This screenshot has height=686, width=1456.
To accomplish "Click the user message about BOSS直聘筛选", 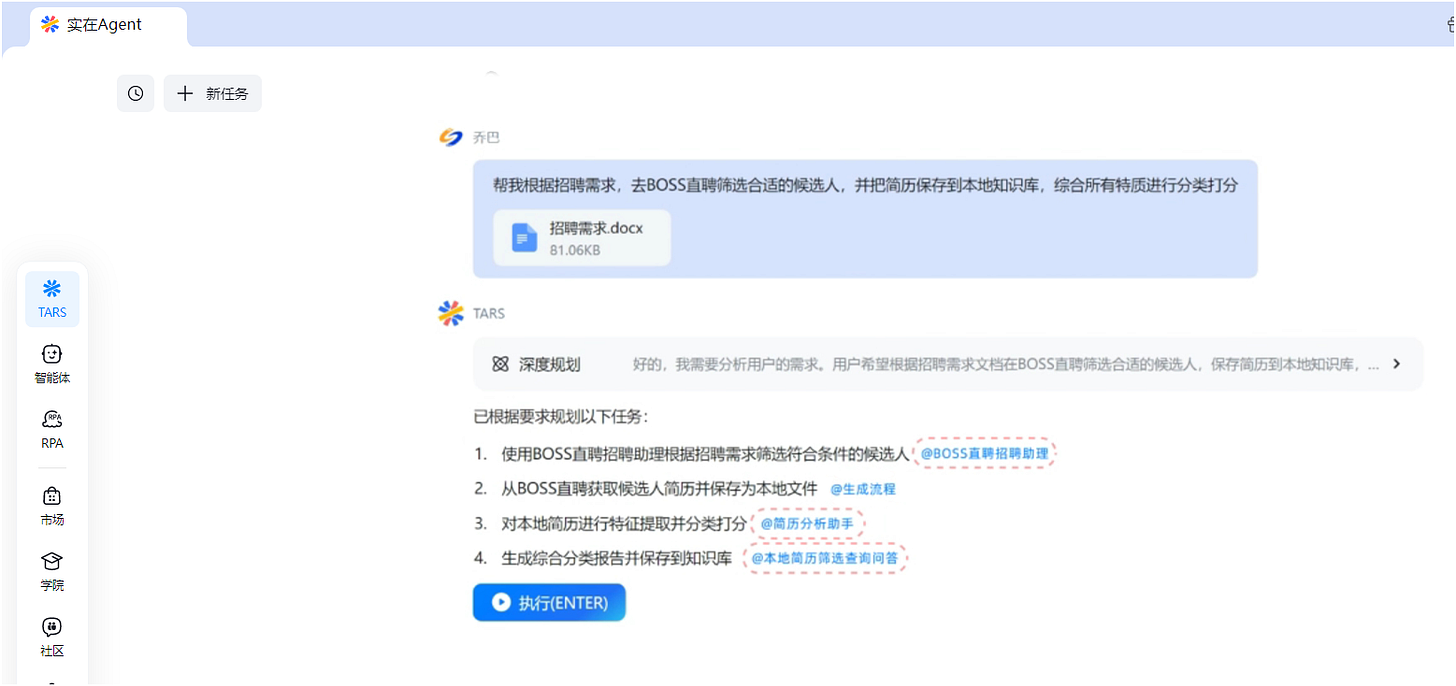I will tap(865, 185).
